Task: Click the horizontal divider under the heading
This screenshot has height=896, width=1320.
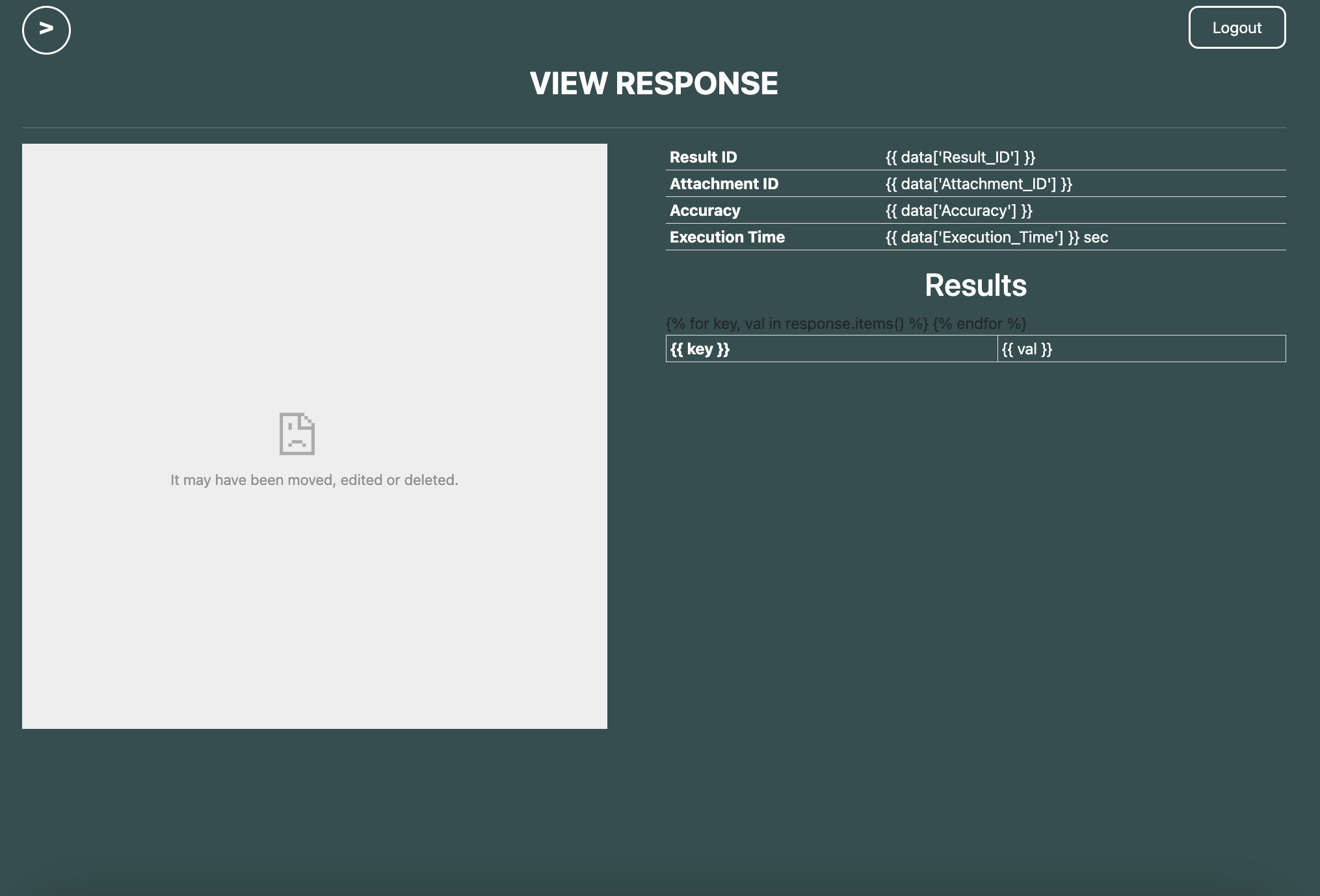Action: point(653,127)
